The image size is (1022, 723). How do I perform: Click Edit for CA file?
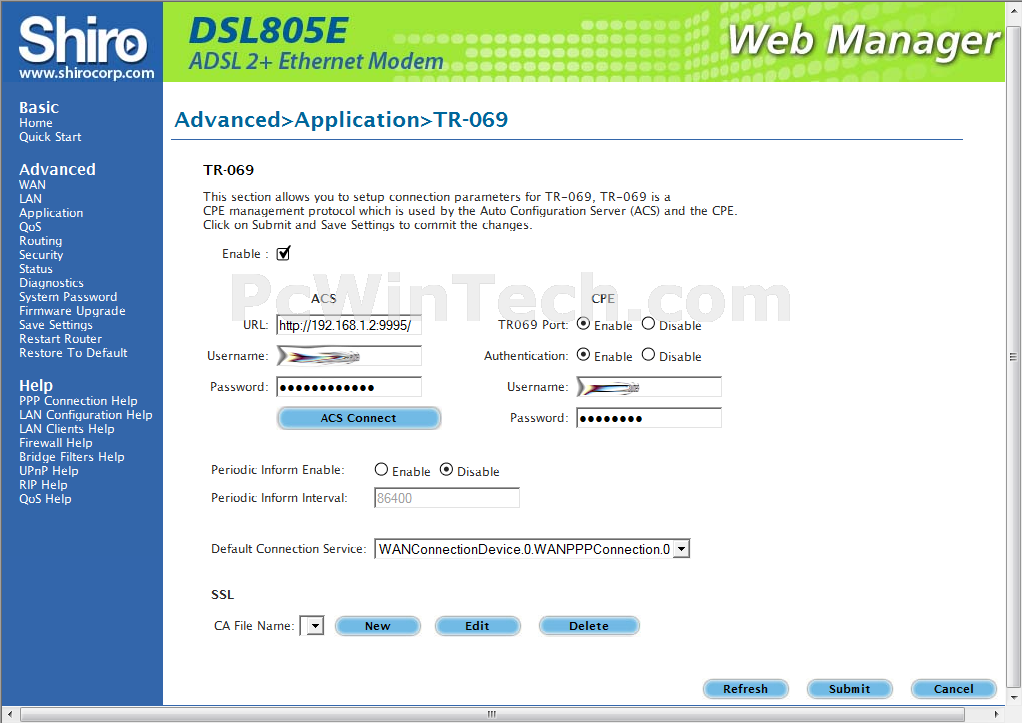[478, 626]
